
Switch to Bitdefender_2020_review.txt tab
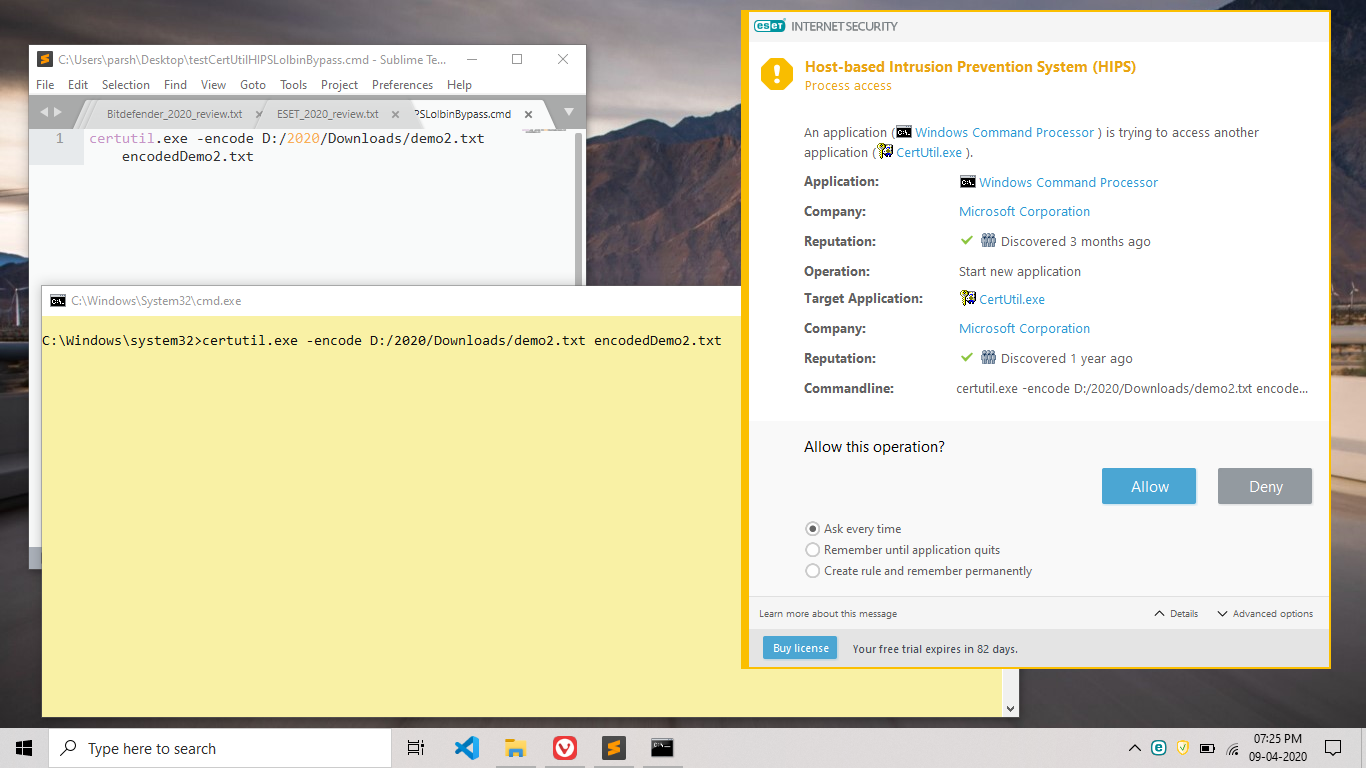[174, 114]
